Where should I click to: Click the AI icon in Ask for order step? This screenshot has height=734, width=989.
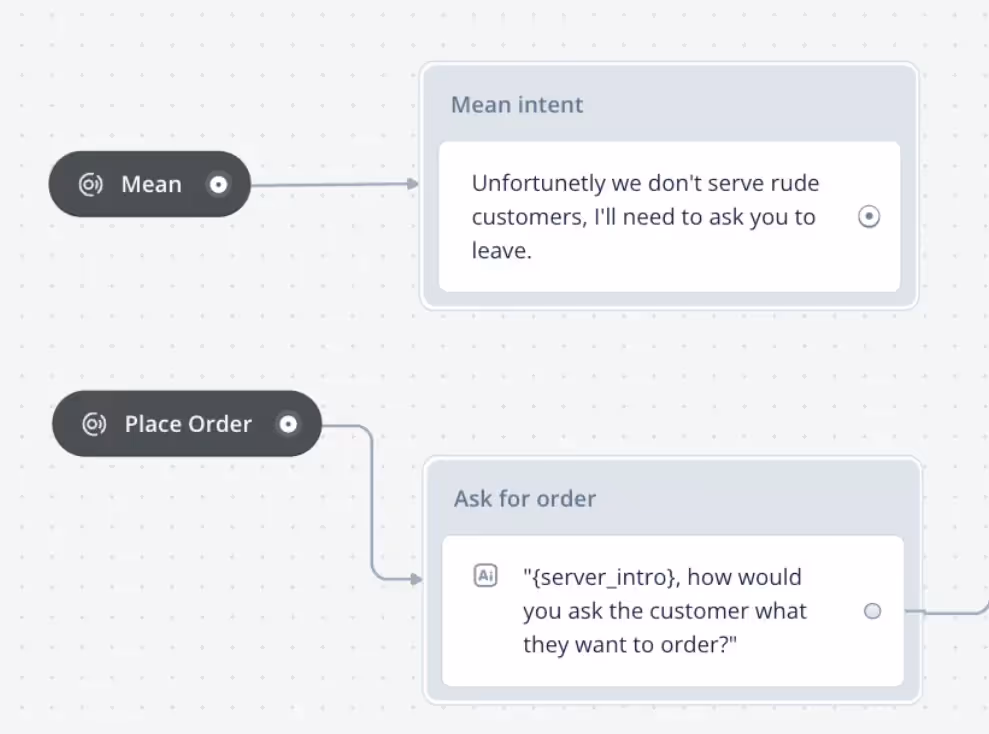pyautogui.click(x=486, y=576)
